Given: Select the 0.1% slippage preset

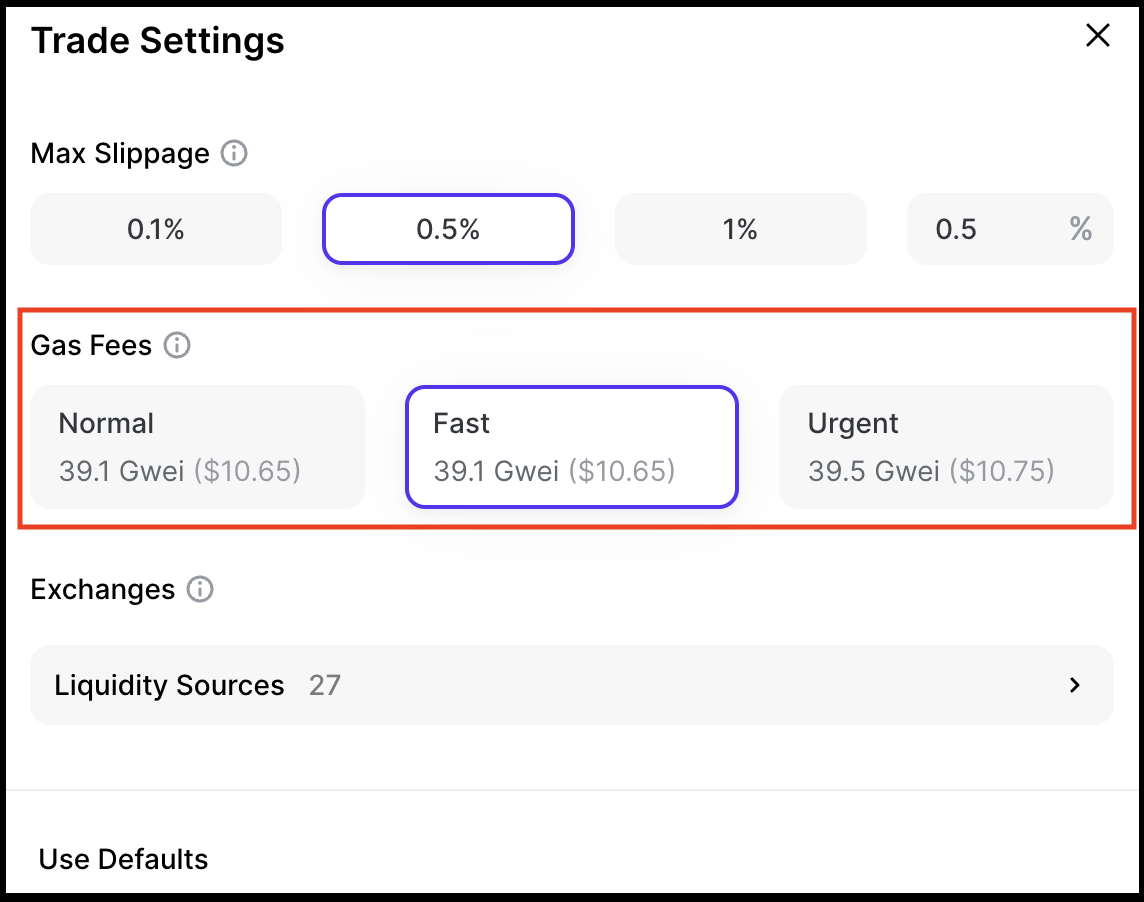Looking at the screenshot, I should pyautogui.click(x=156, y=229).
